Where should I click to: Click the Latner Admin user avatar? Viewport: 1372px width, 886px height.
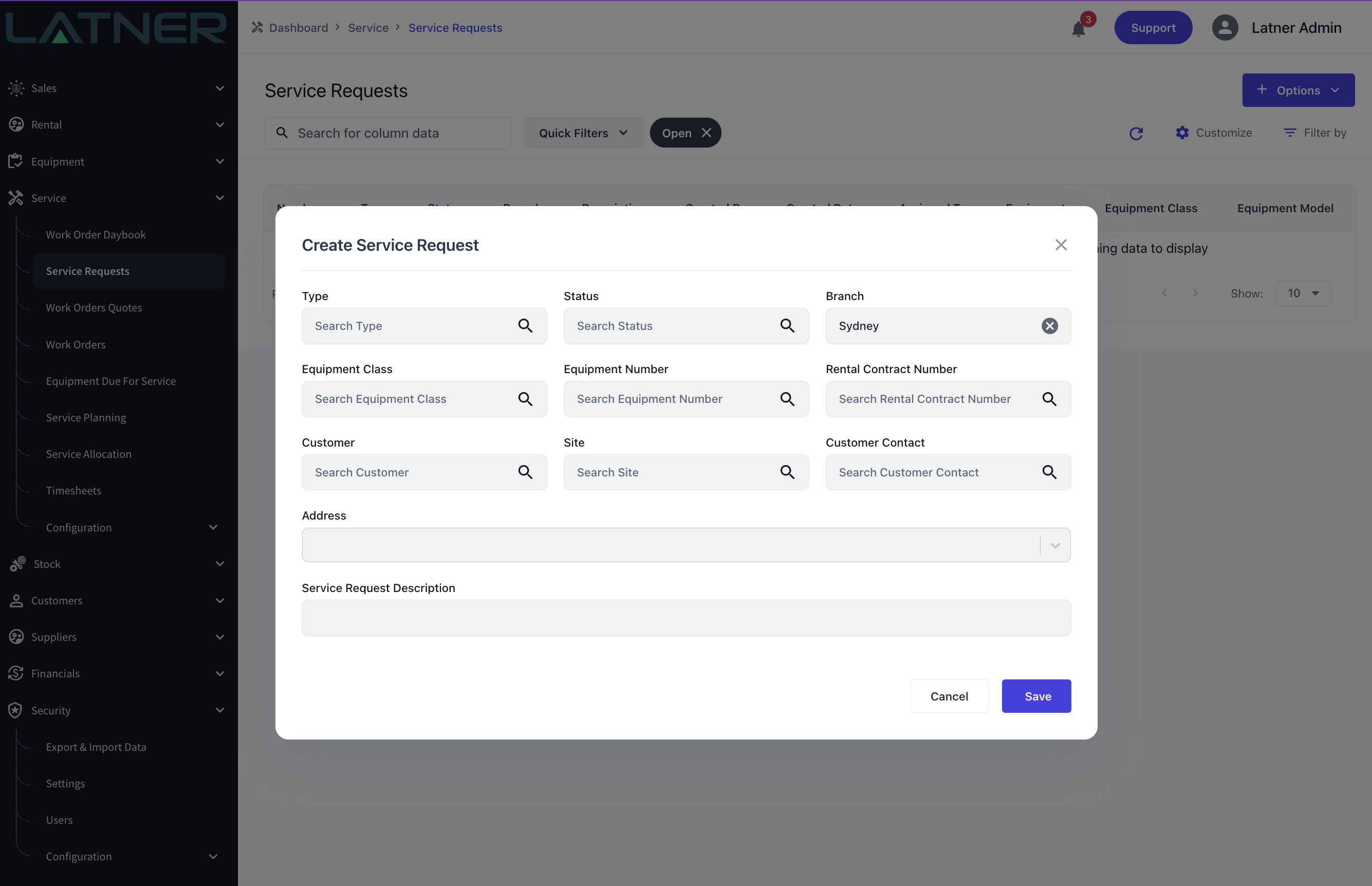[1225, 28]
